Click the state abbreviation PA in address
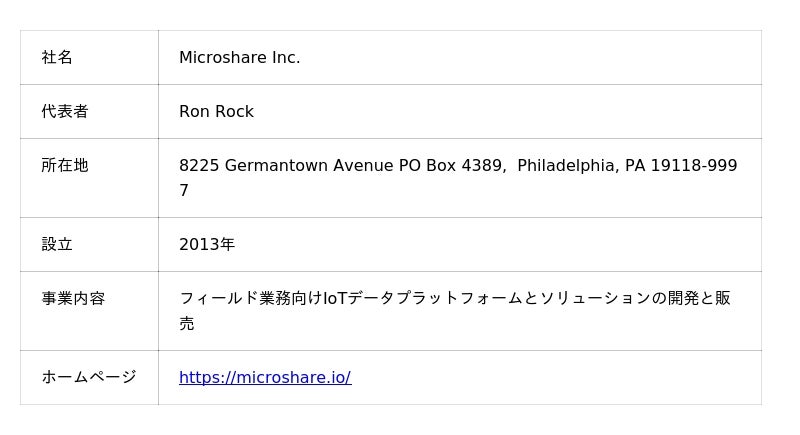Viewport: 800px width, 435px height. 635,166
